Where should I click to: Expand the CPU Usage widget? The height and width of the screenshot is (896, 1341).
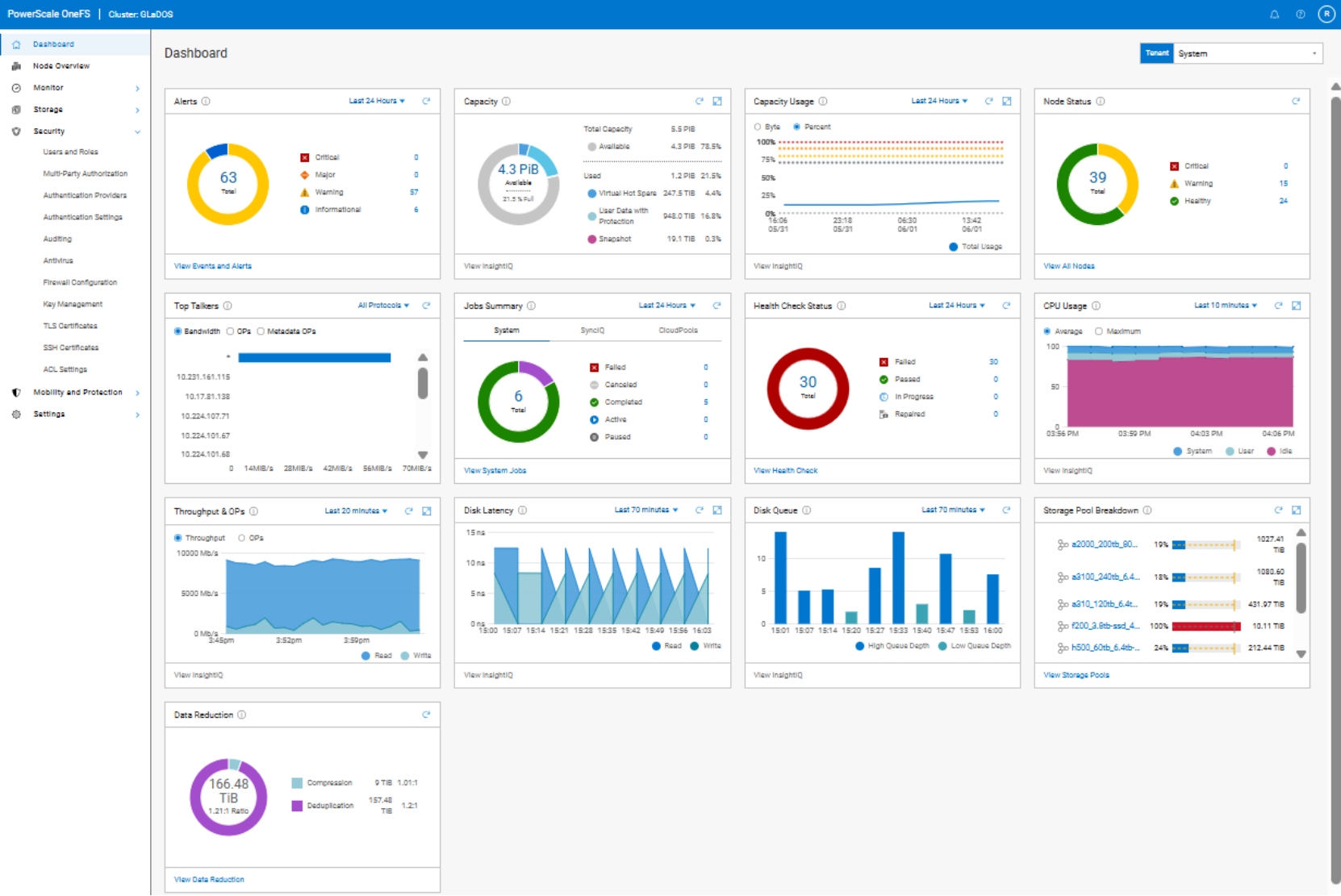[1297, 306]
